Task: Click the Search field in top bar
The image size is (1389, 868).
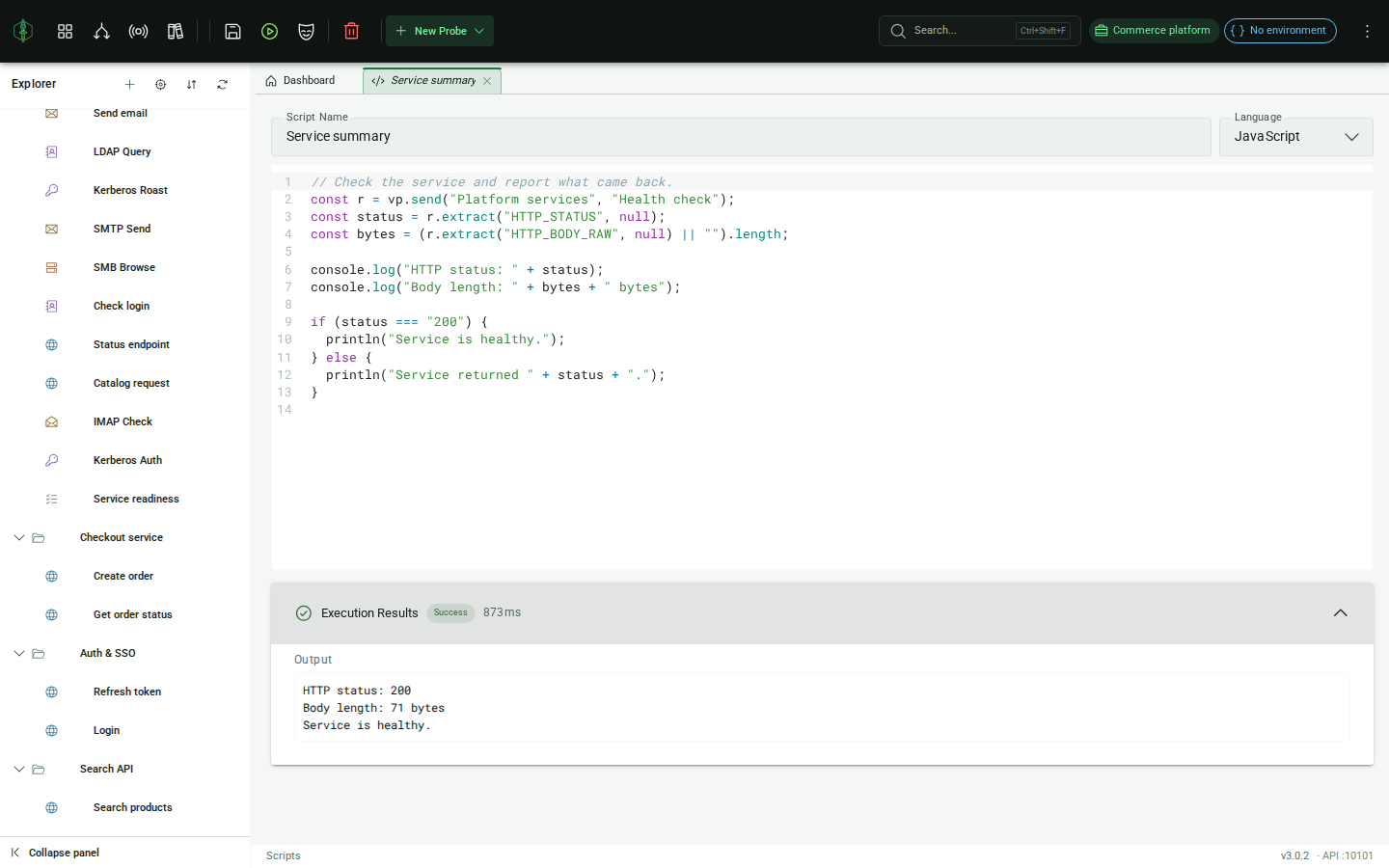Action: (979, 31)
